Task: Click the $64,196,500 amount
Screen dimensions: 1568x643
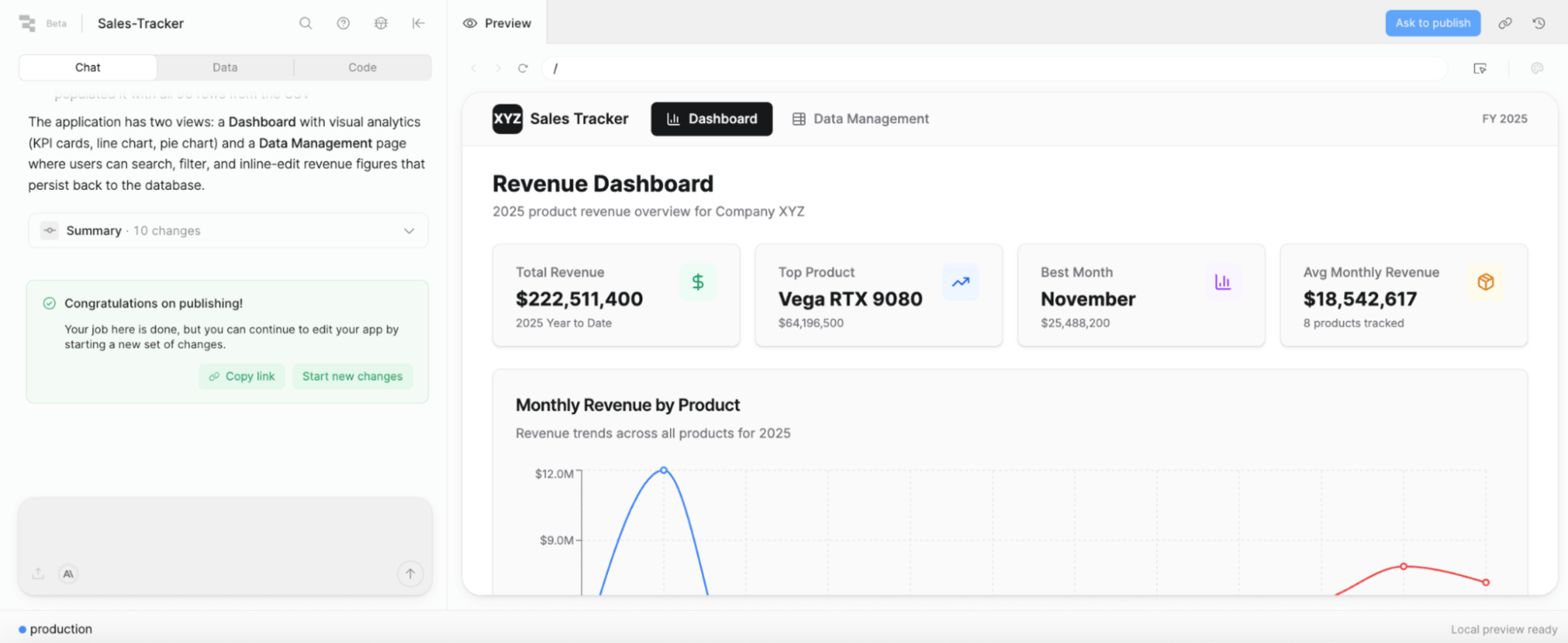Action: [x=811, y=323]
